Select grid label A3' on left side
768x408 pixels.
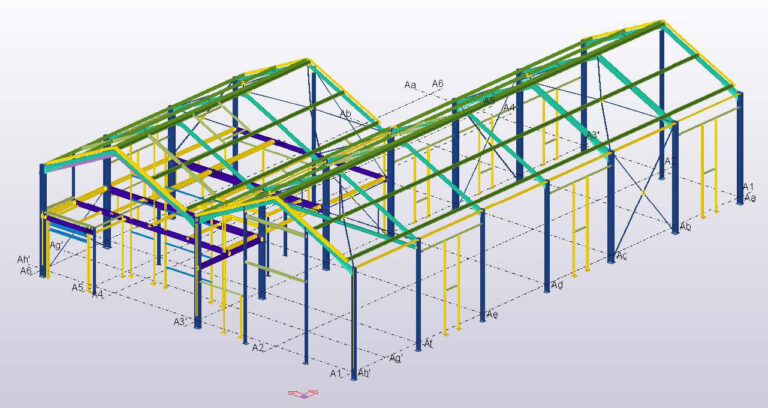pyautogui.click(x=181, y=321)
